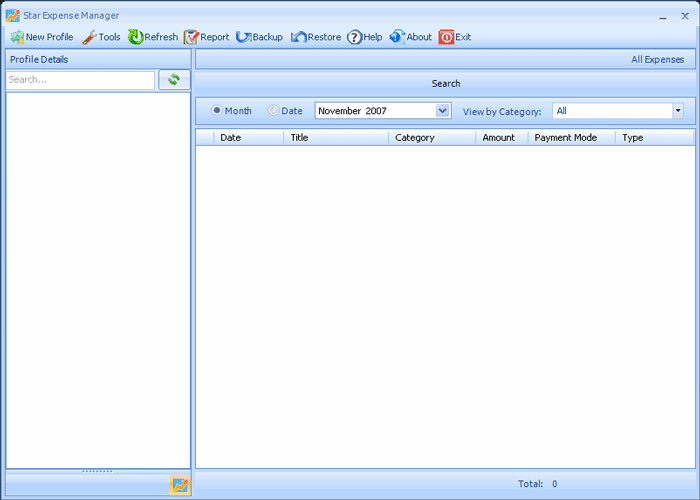Click the green profile refresh button beside Search
Screen dimensions: 700x500
tap(174, 80)
